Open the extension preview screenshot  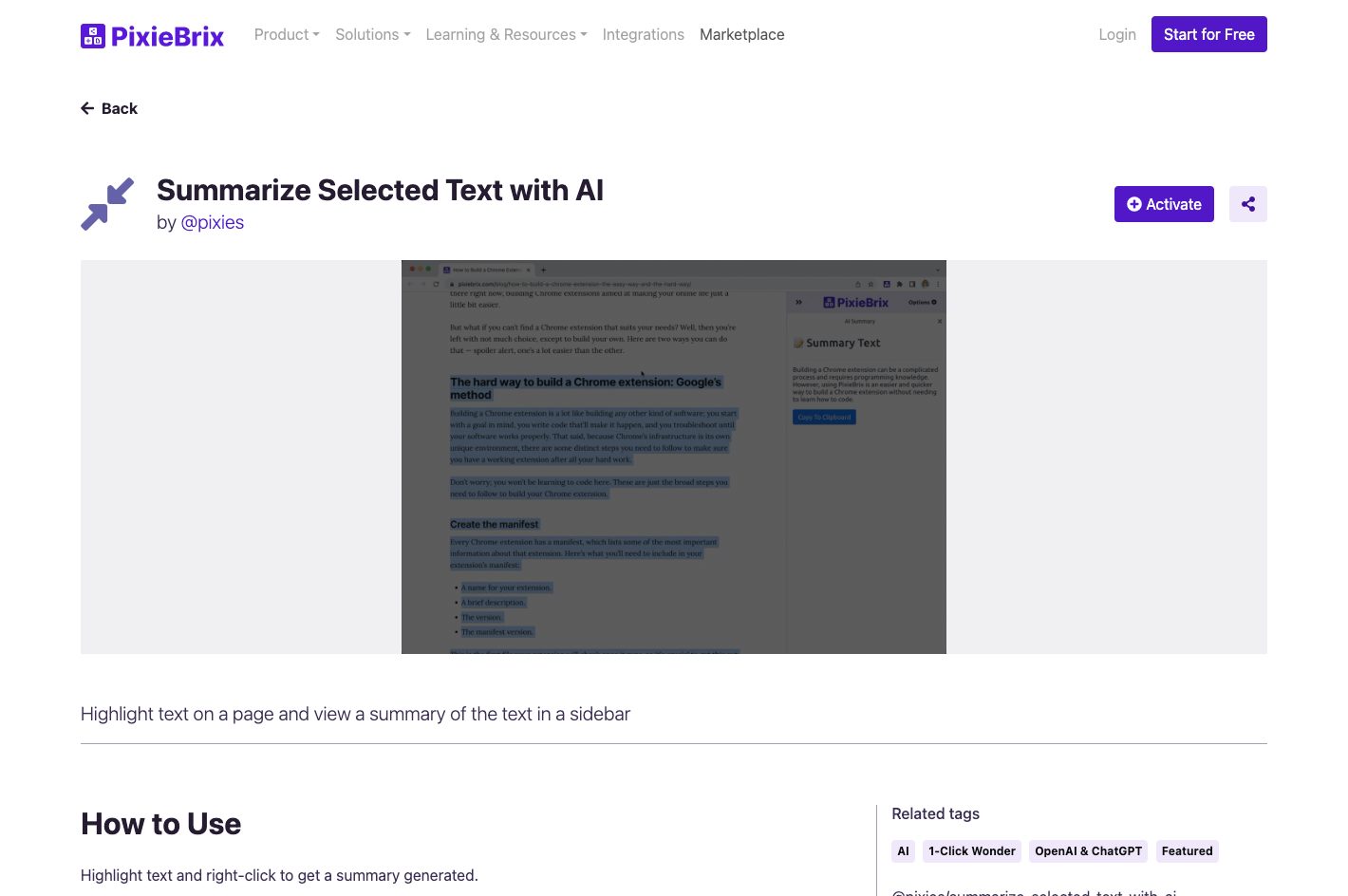click(x=673, y=457)
